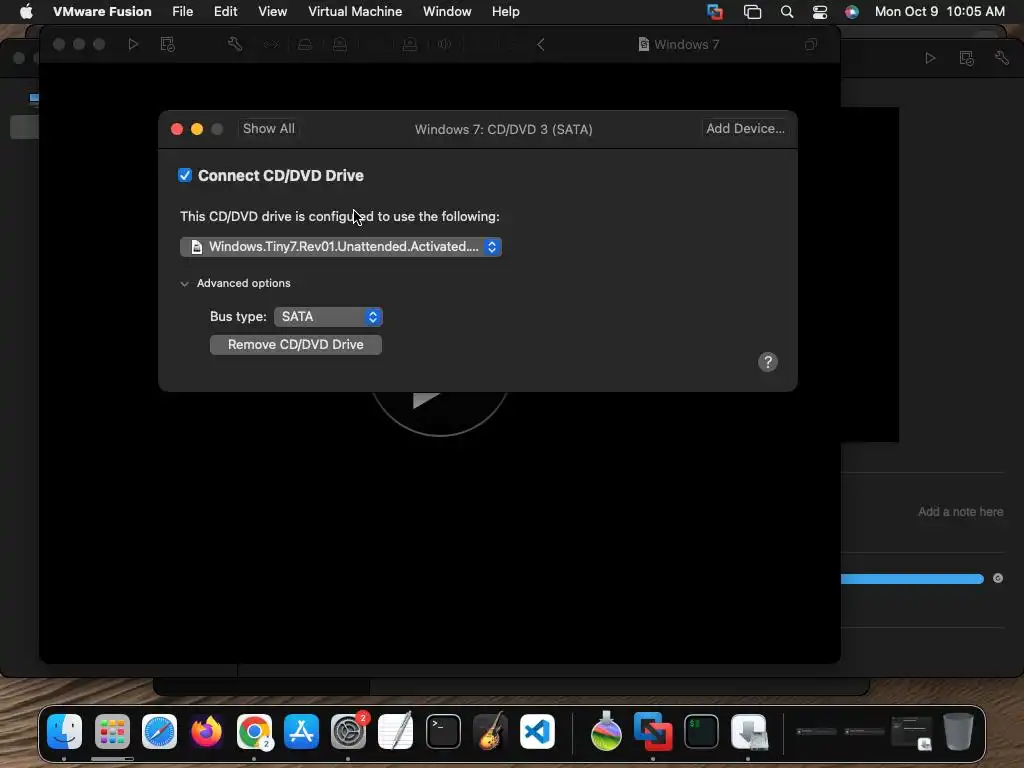The image size is (1024, 768).
Task: Click Remove CD/DVD Drive button
Action: click(x=296, y=345)
